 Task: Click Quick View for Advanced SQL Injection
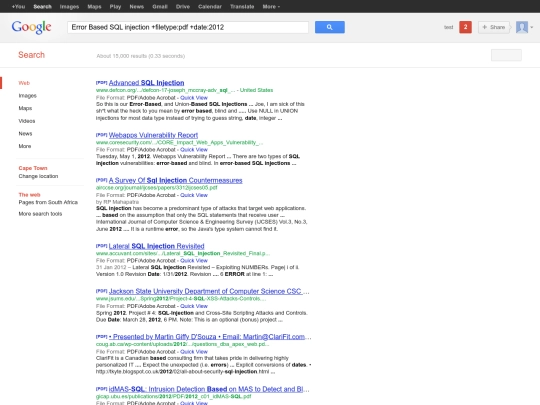pos(194,97)
